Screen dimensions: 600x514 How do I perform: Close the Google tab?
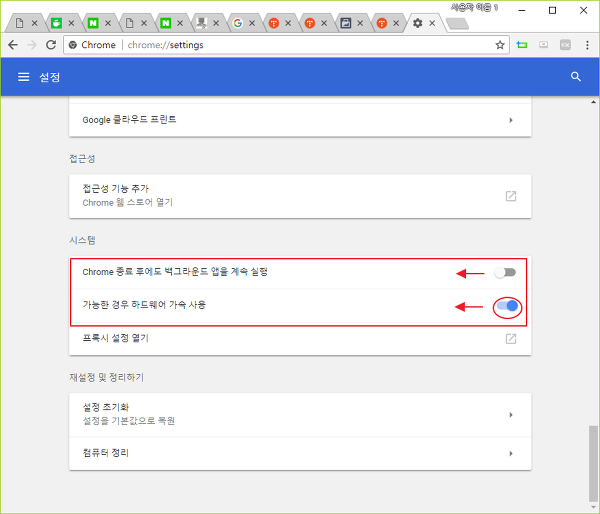tap(252, 23)
